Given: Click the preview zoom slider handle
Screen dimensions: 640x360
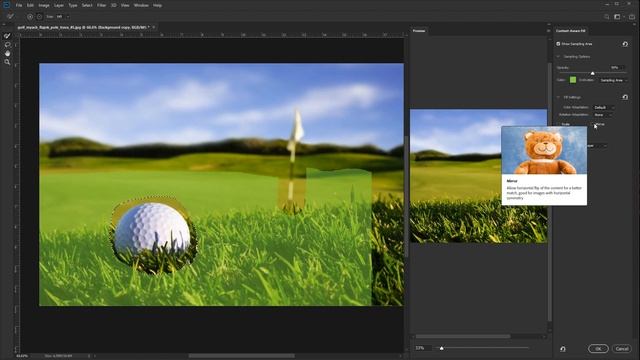Looking at the screenshot, I should [x=441, y=348].
